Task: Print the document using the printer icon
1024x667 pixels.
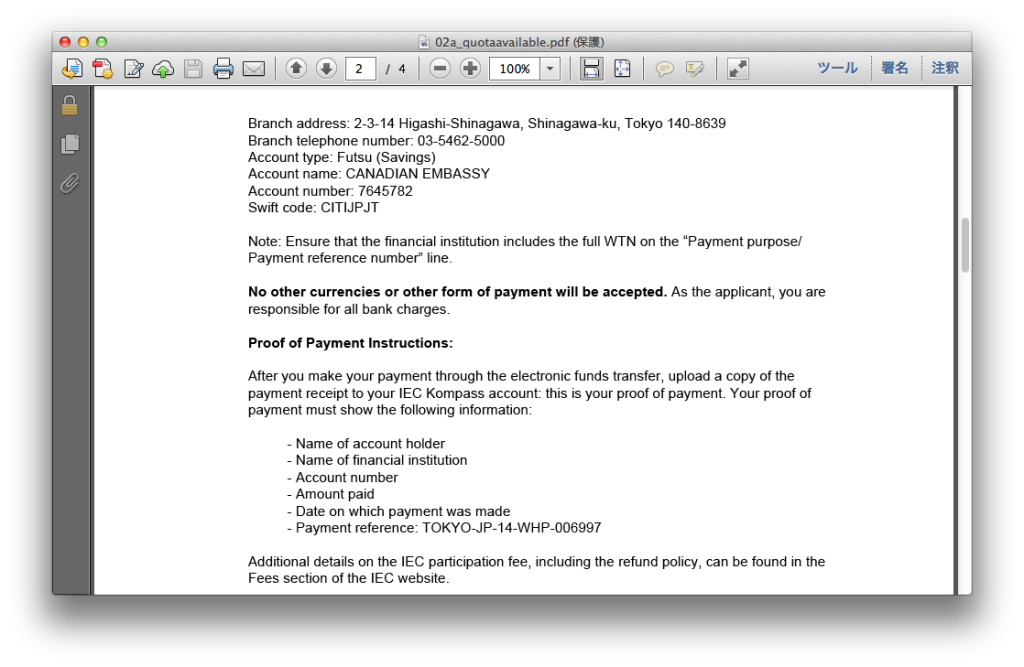Action: pos(223,69)
